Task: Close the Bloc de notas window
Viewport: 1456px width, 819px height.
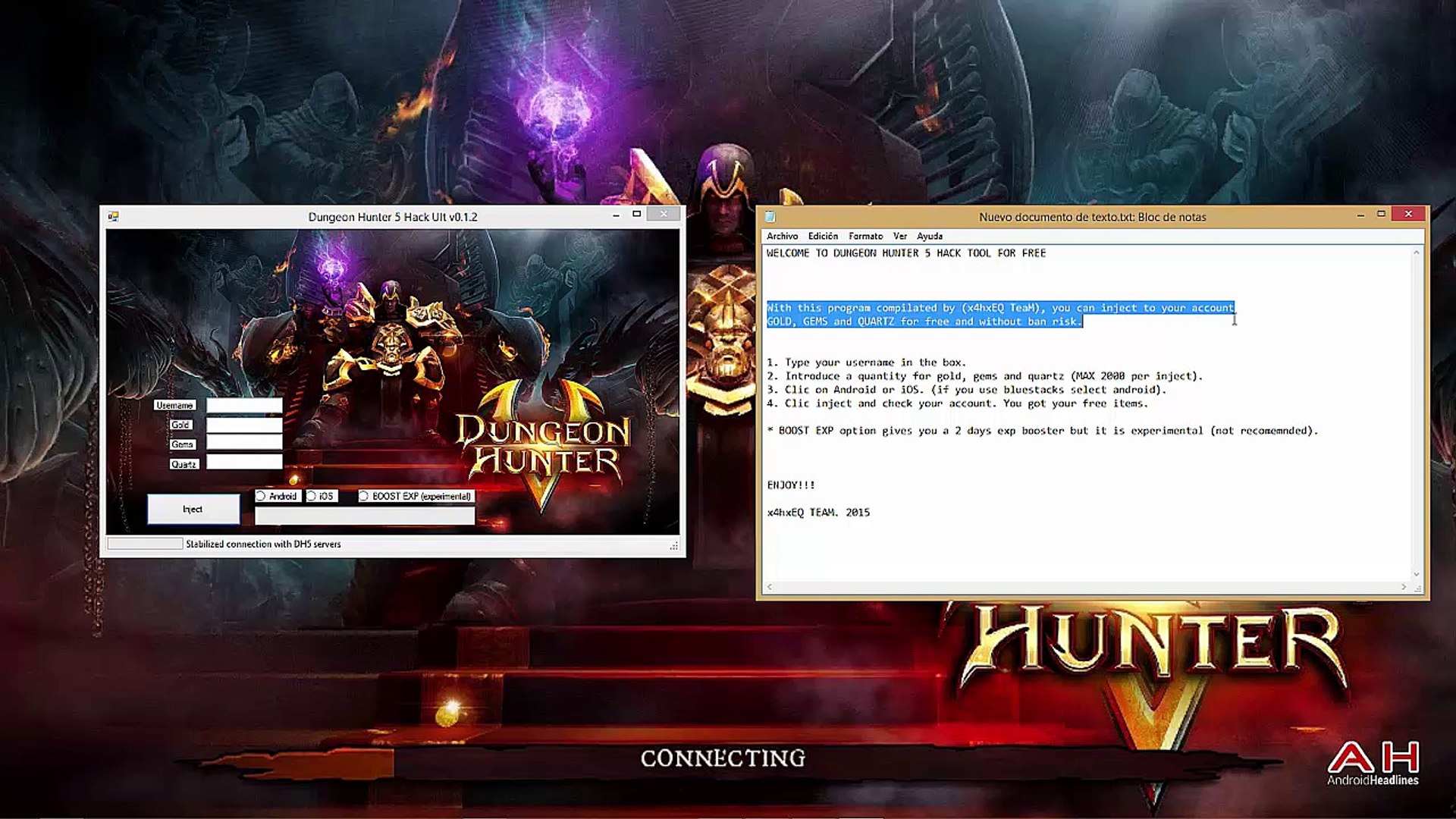Action: pyautogui.click(x=1408, y=214)
